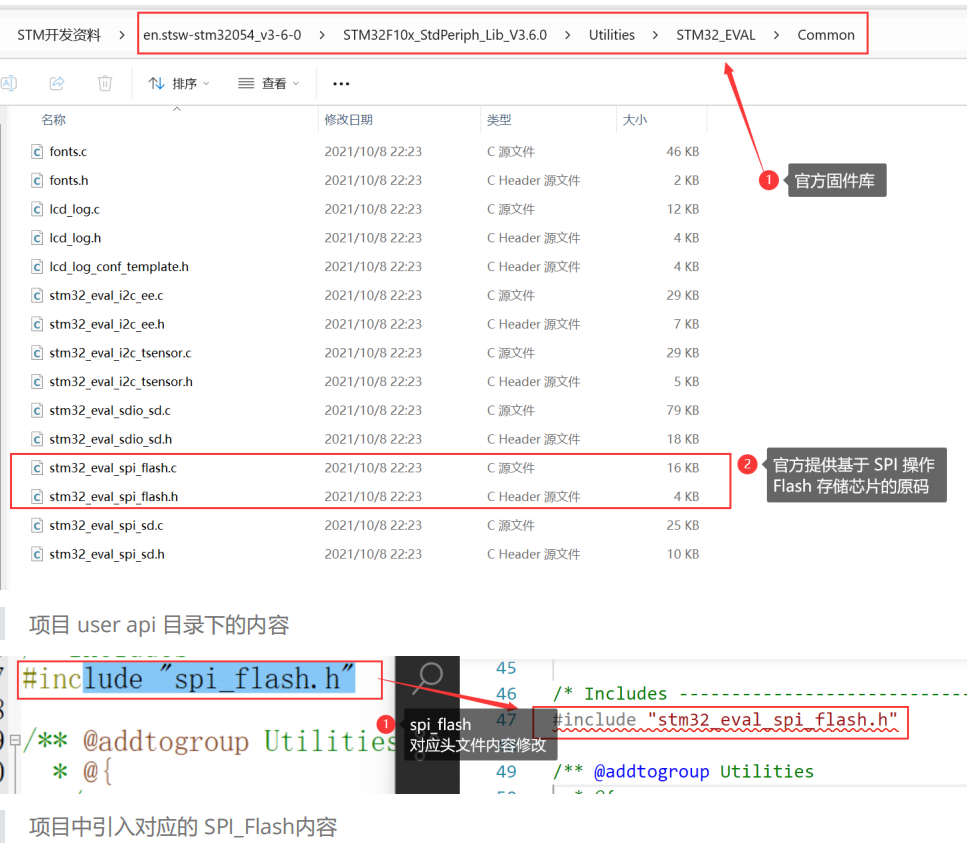Select STM开发资料 breadcrumb folder
The width and height of the screenshot is (977, 850).
pos(59,35)
